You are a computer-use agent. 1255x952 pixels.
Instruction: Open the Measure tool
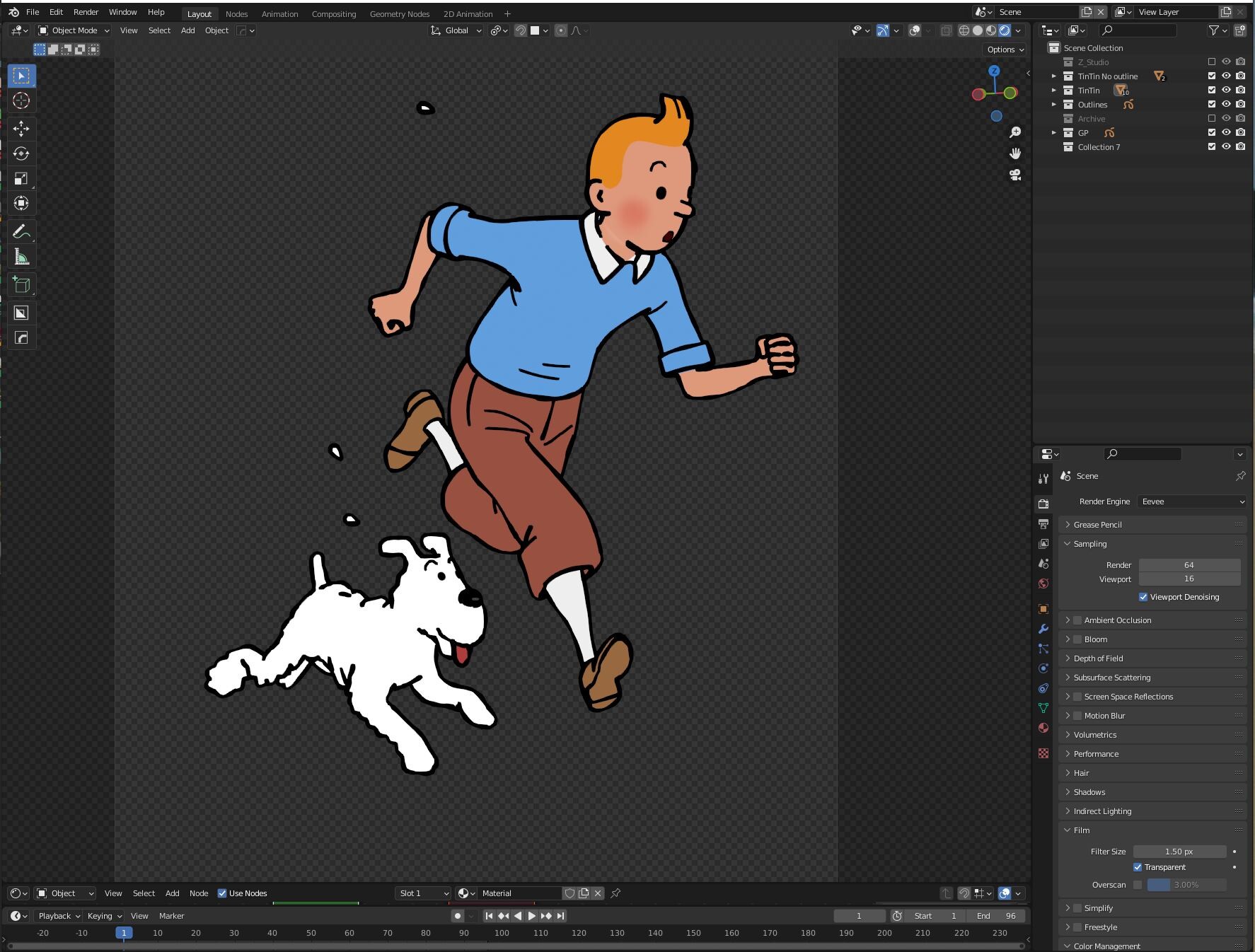click(21, 255)
